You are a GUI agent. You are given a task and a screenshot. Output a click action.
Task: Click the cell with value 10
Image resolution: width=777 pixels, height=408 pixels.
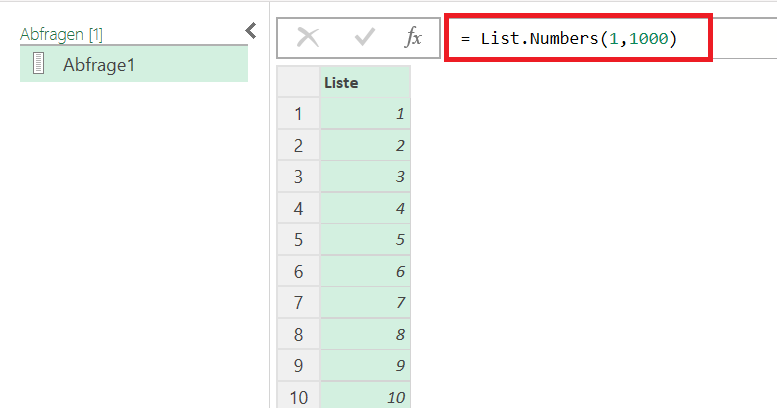coord(365,395)
